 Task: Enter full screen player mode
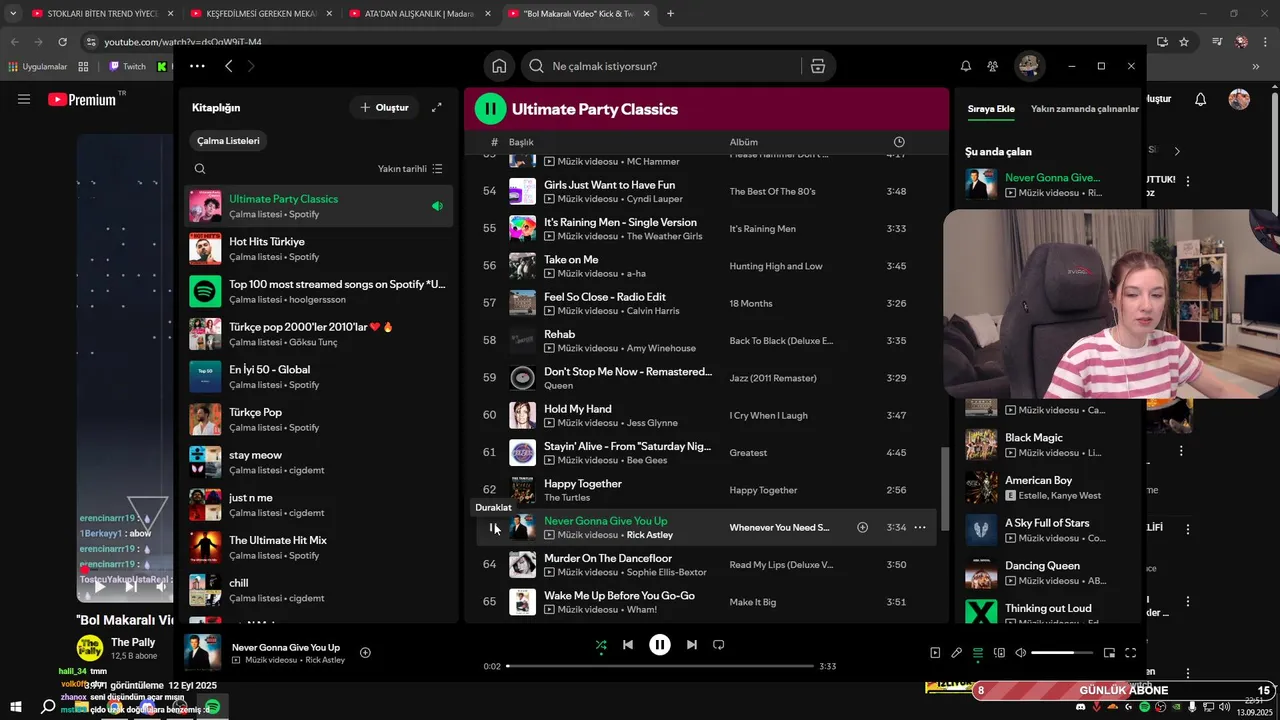[x=1131, y=653]
